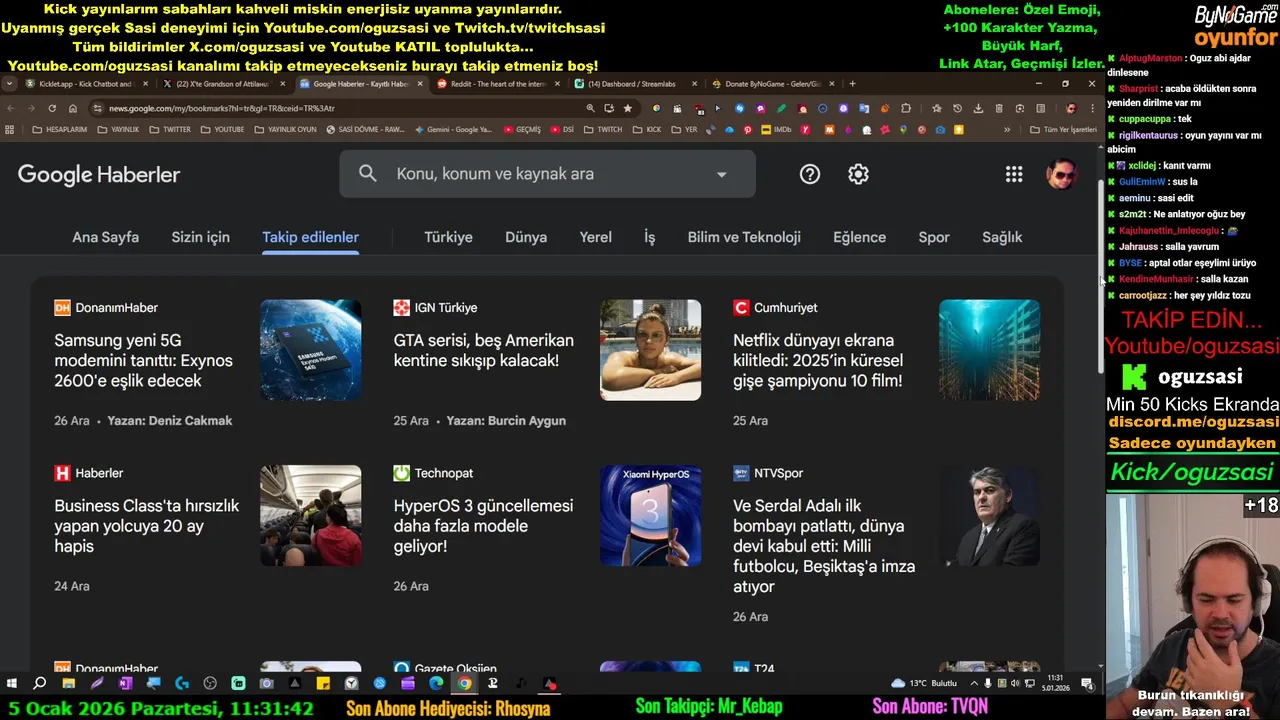Click the browser home icon
1280x720 pixels.
pyautogui.click(x=73, y=108)
